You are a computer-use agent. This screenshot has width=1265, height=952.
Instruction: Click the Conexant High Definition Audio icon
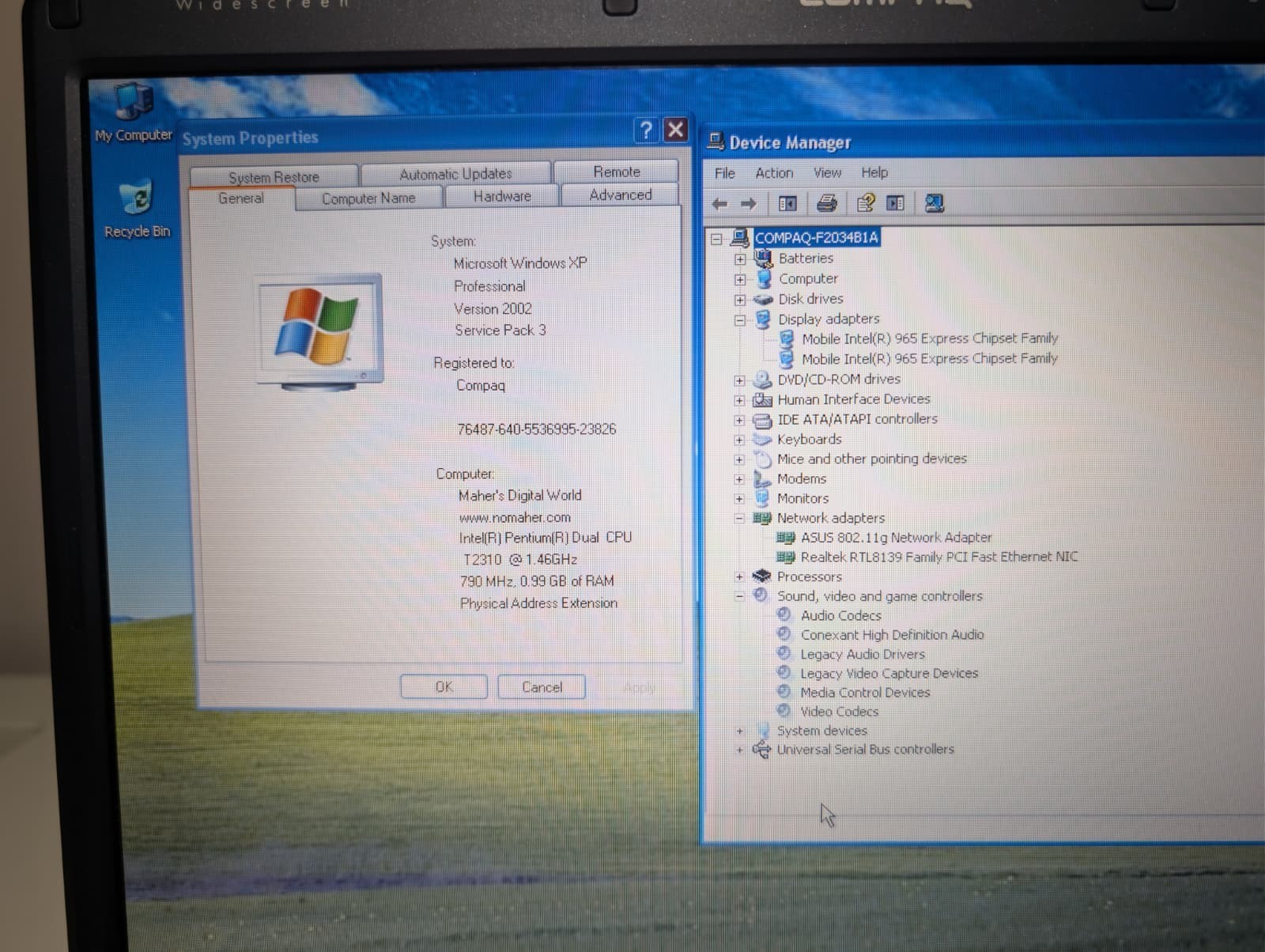click(x=784, y=635)
